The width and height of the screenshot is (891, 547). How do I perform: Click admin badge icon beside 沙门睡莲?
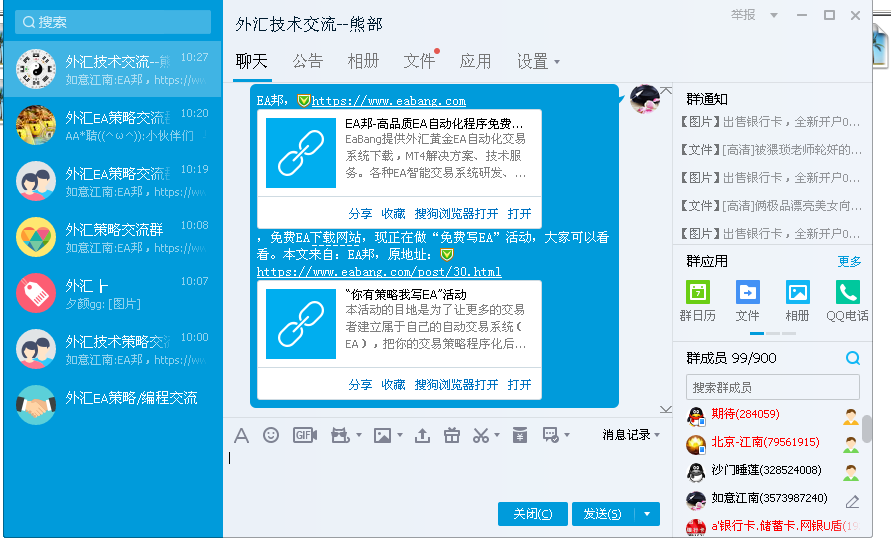[851, 473]
